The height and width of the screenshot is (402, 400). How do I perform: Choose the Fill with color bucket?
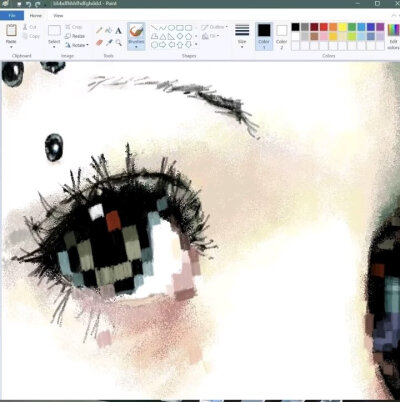109,31
